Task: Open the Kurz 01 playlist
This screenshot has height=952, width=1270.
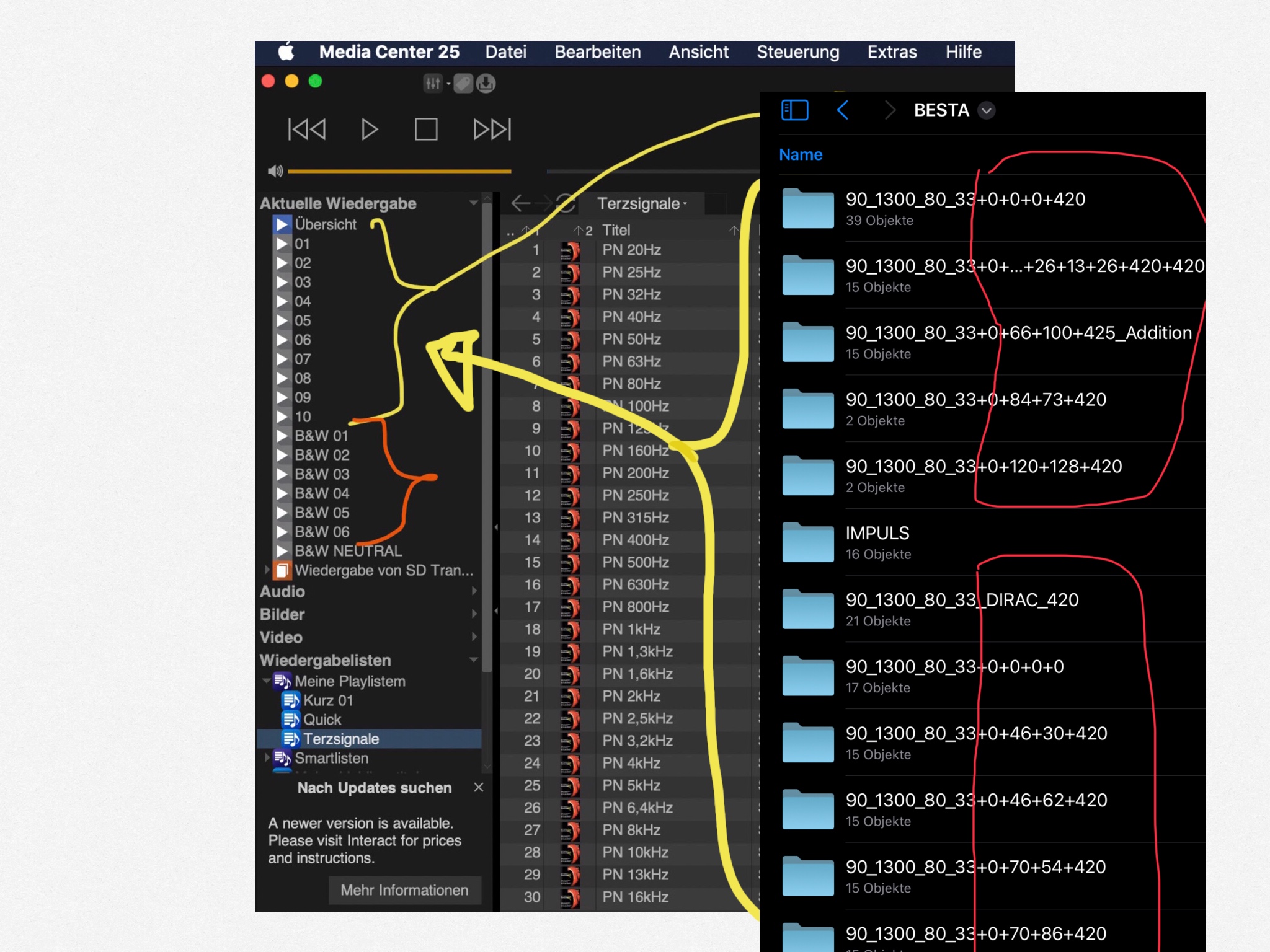Action: click(x=328, y=700)
